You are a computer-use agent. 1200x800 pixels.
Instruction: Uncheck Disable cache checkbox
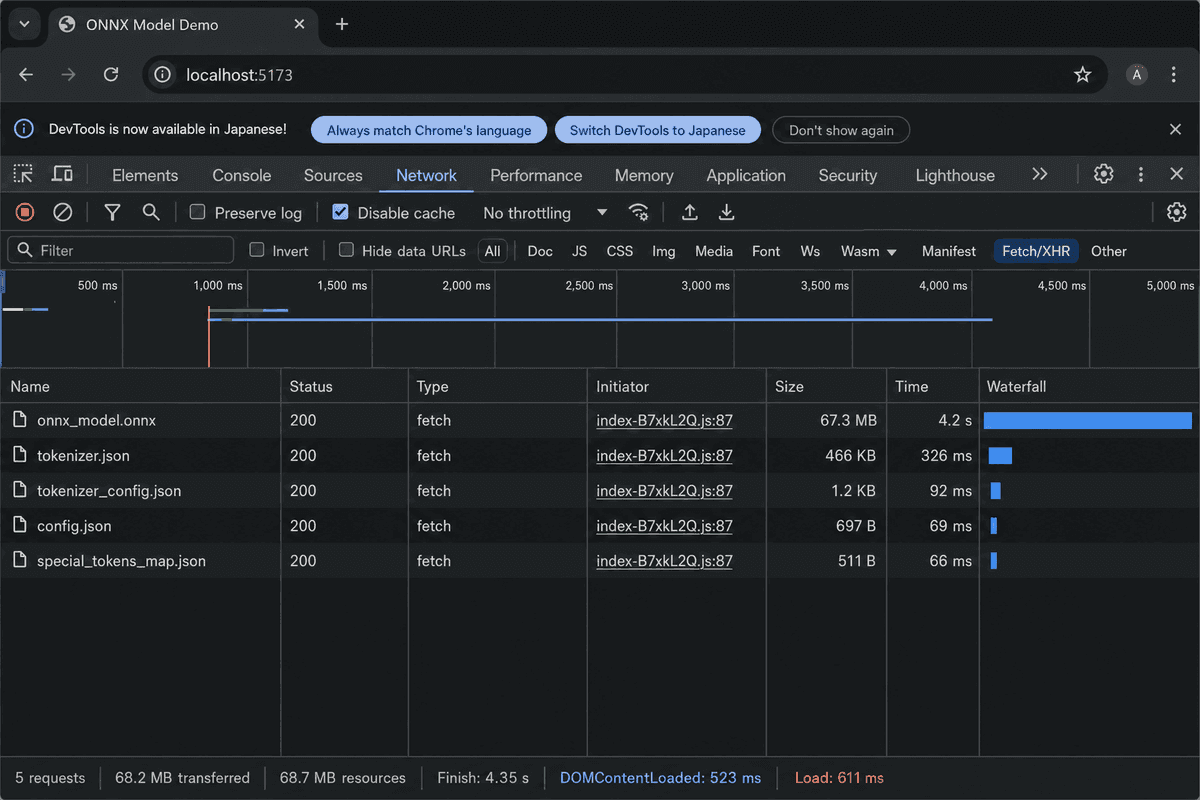tap(340, 212)
